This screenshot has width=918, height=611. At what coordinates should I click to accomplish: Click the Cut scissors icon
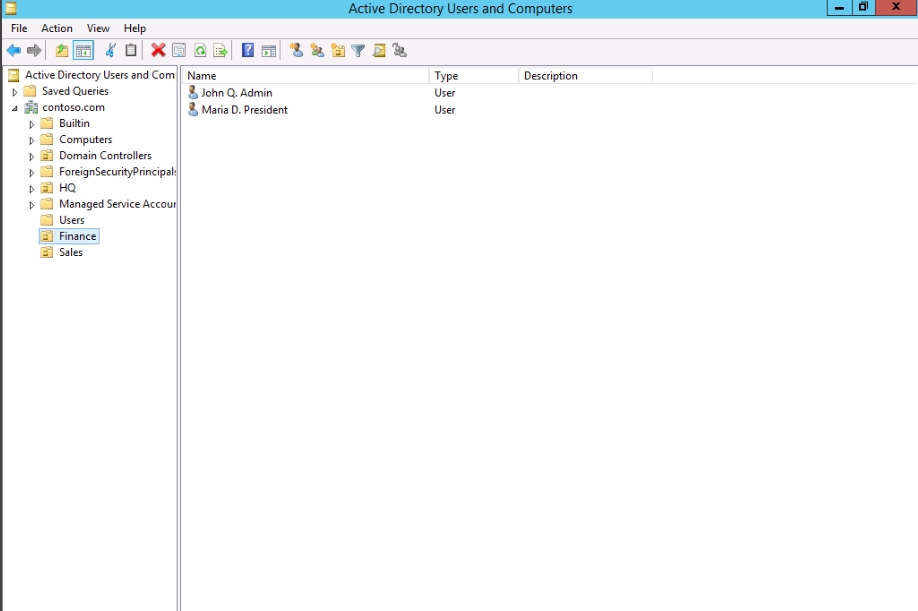click(x=110, y=51)
